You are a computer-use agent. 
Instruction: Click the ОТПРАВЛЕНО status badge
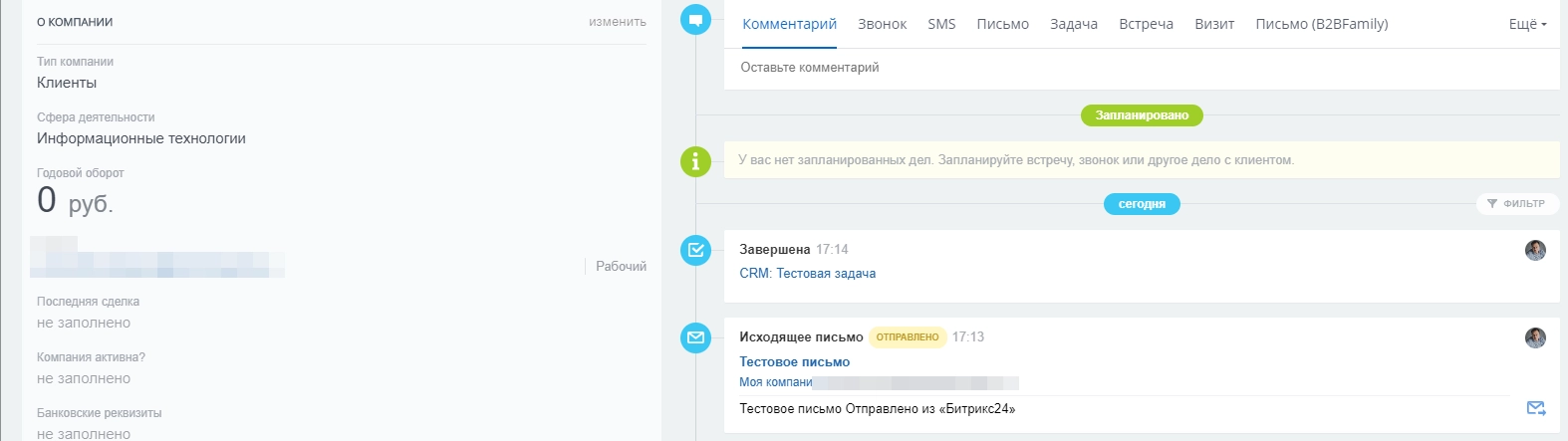point(908,337)
